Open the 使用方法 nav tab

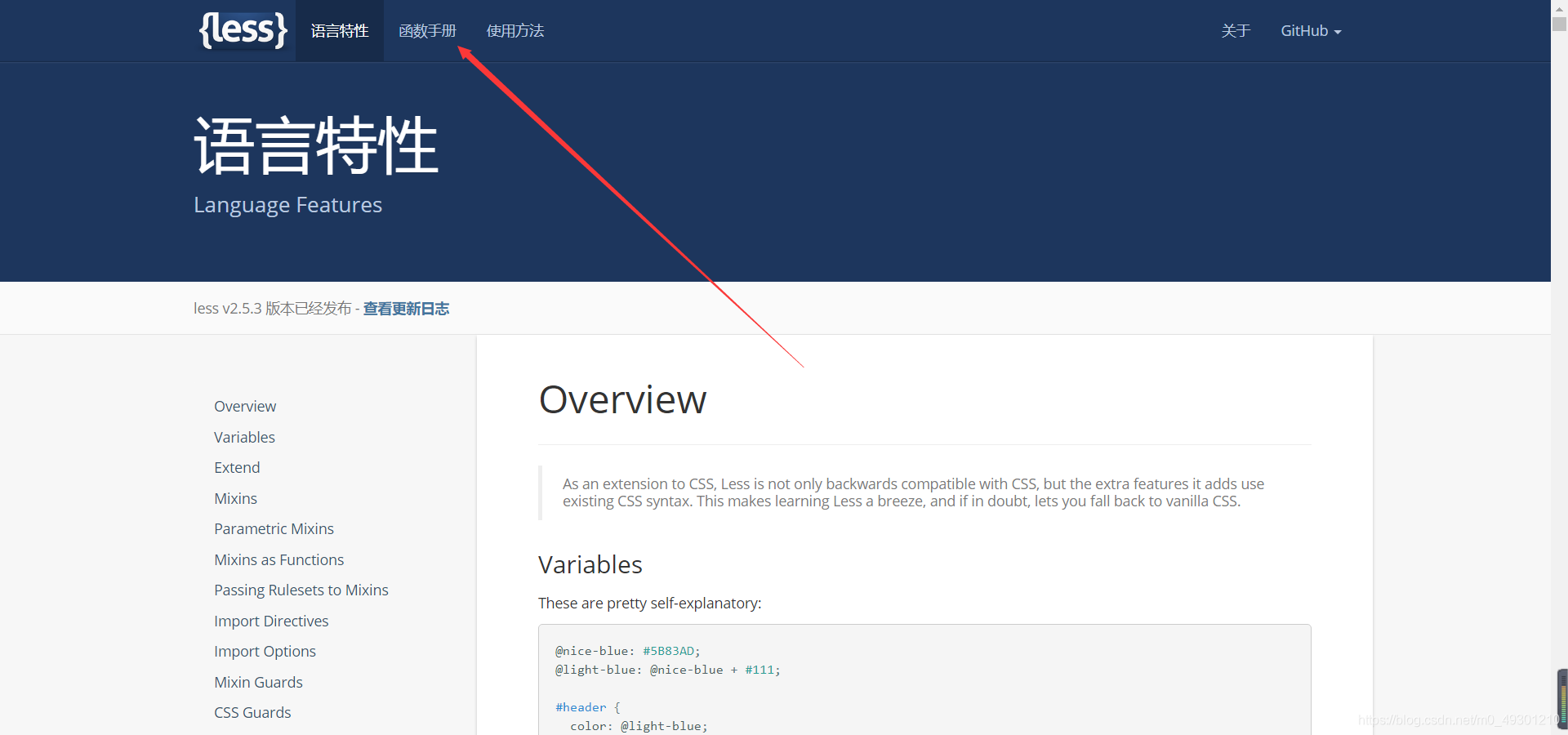point(514,31)
